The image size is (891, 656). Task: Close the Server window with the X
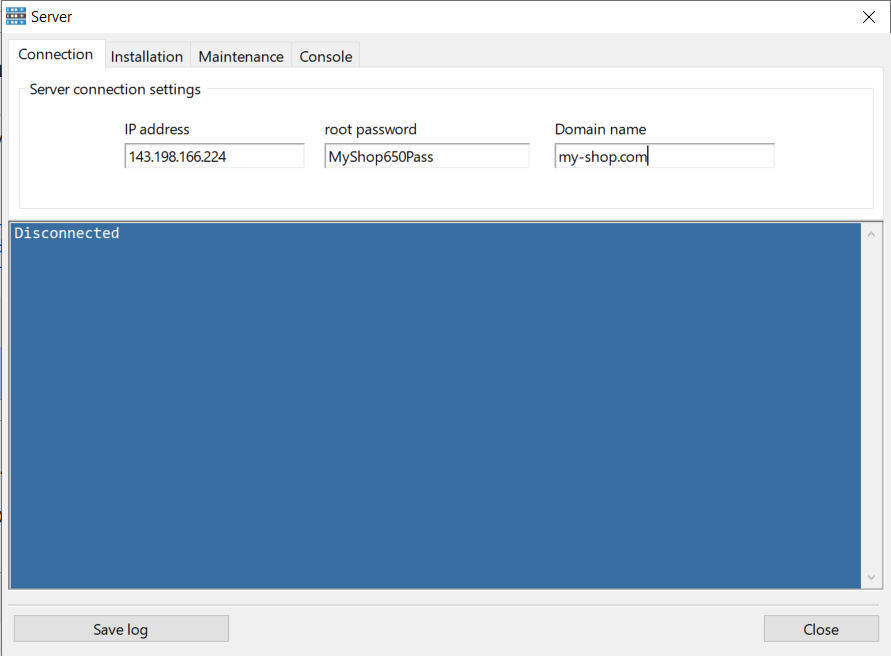[x=868, y=17]
